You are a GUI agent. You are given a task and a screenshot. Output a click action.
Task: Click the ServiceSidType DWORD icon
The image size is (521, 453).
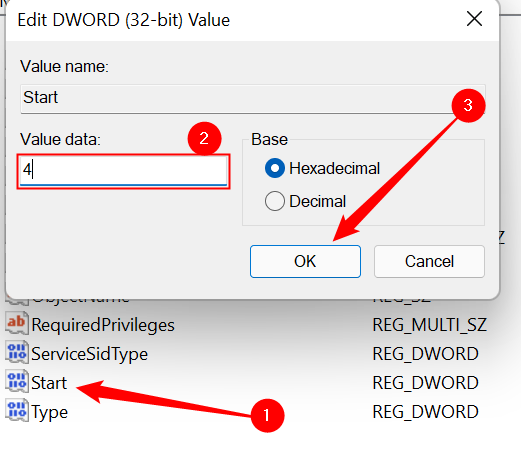click(17, 353)
